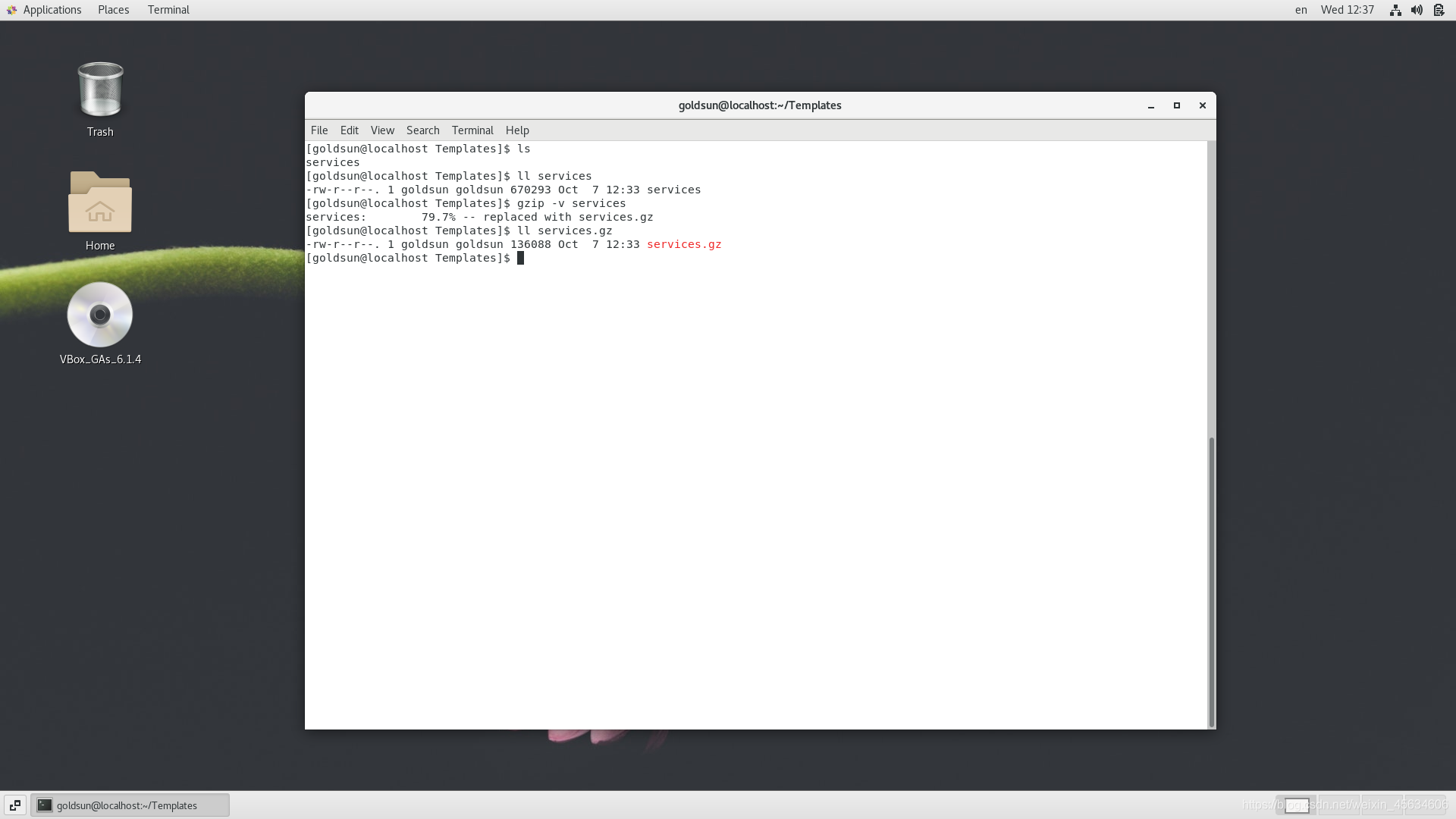Click the Trash icon on desktop
This screenshot has width=1456, height=819.
(x=100, y=89)
